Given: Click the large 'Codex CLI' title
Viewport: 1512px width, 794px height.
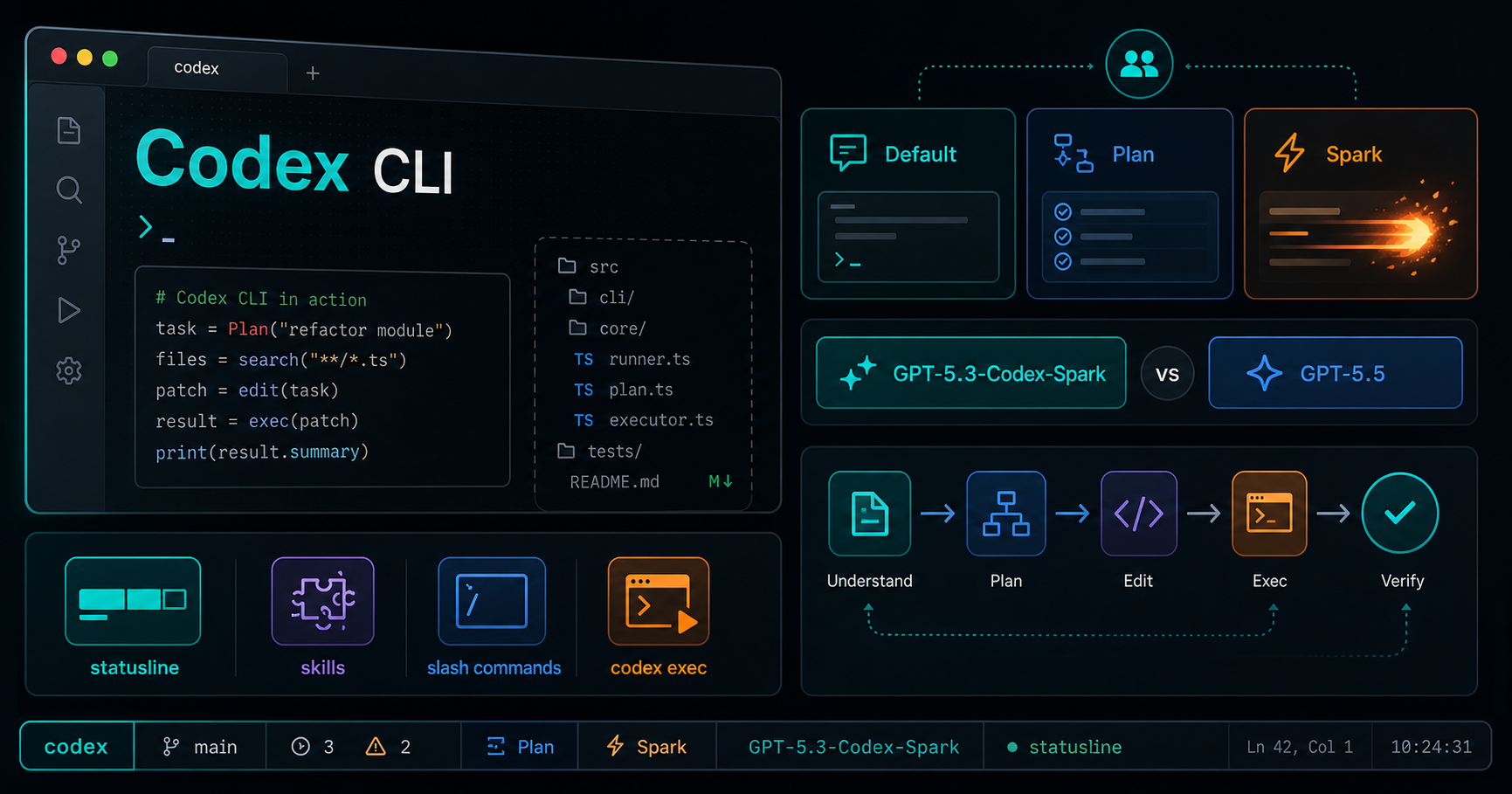Looking at the screenshot, I should click(295, 162).
